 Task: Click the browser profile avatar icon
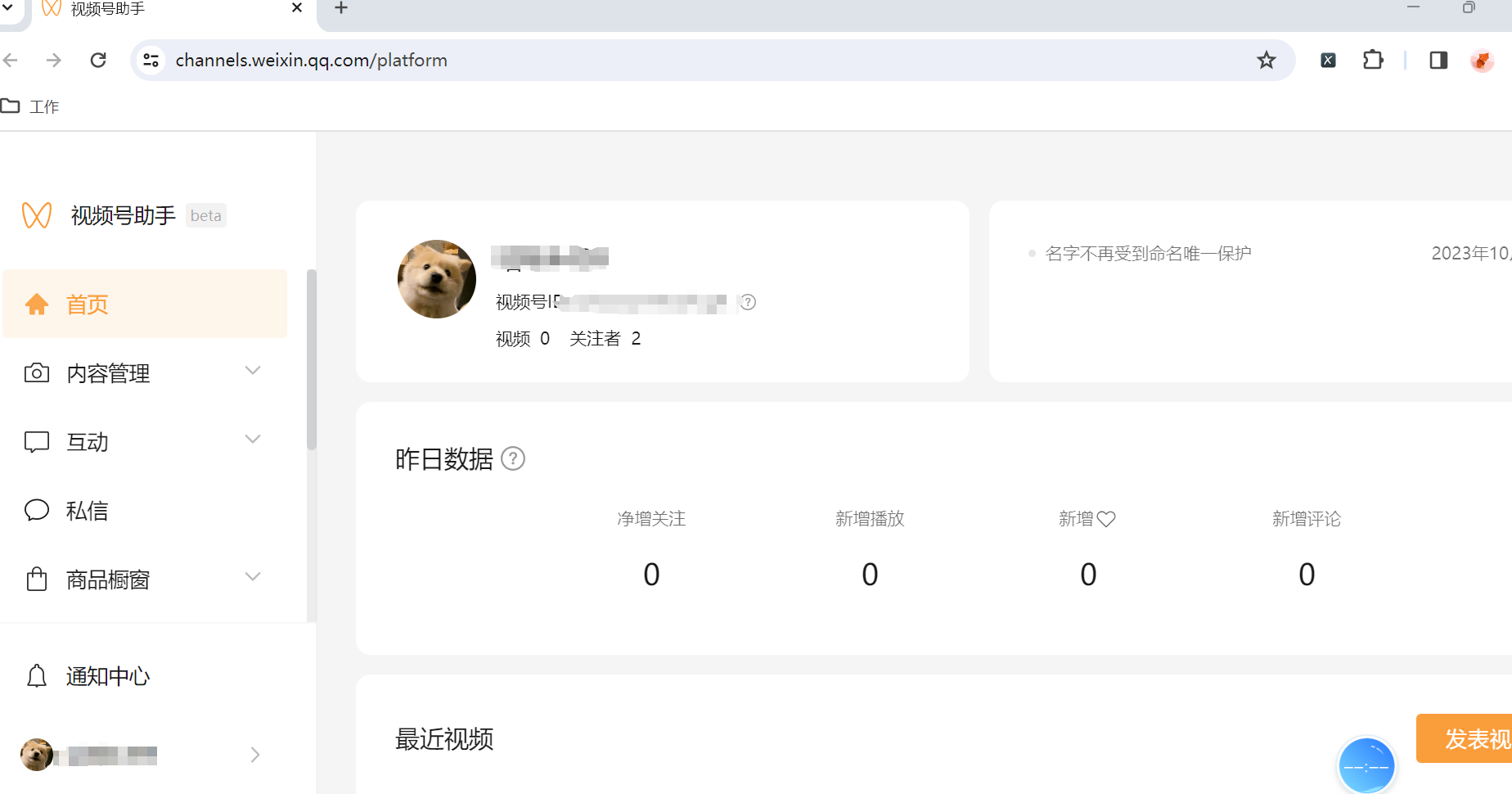pyautogui.click(x=1483, y=60)
